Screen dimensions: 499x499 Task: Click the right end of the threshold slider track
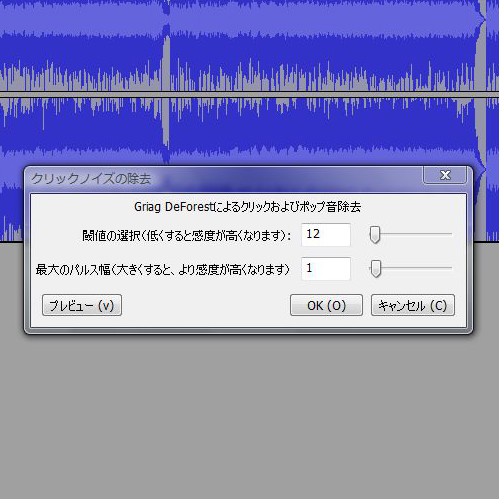click(450, 234)
